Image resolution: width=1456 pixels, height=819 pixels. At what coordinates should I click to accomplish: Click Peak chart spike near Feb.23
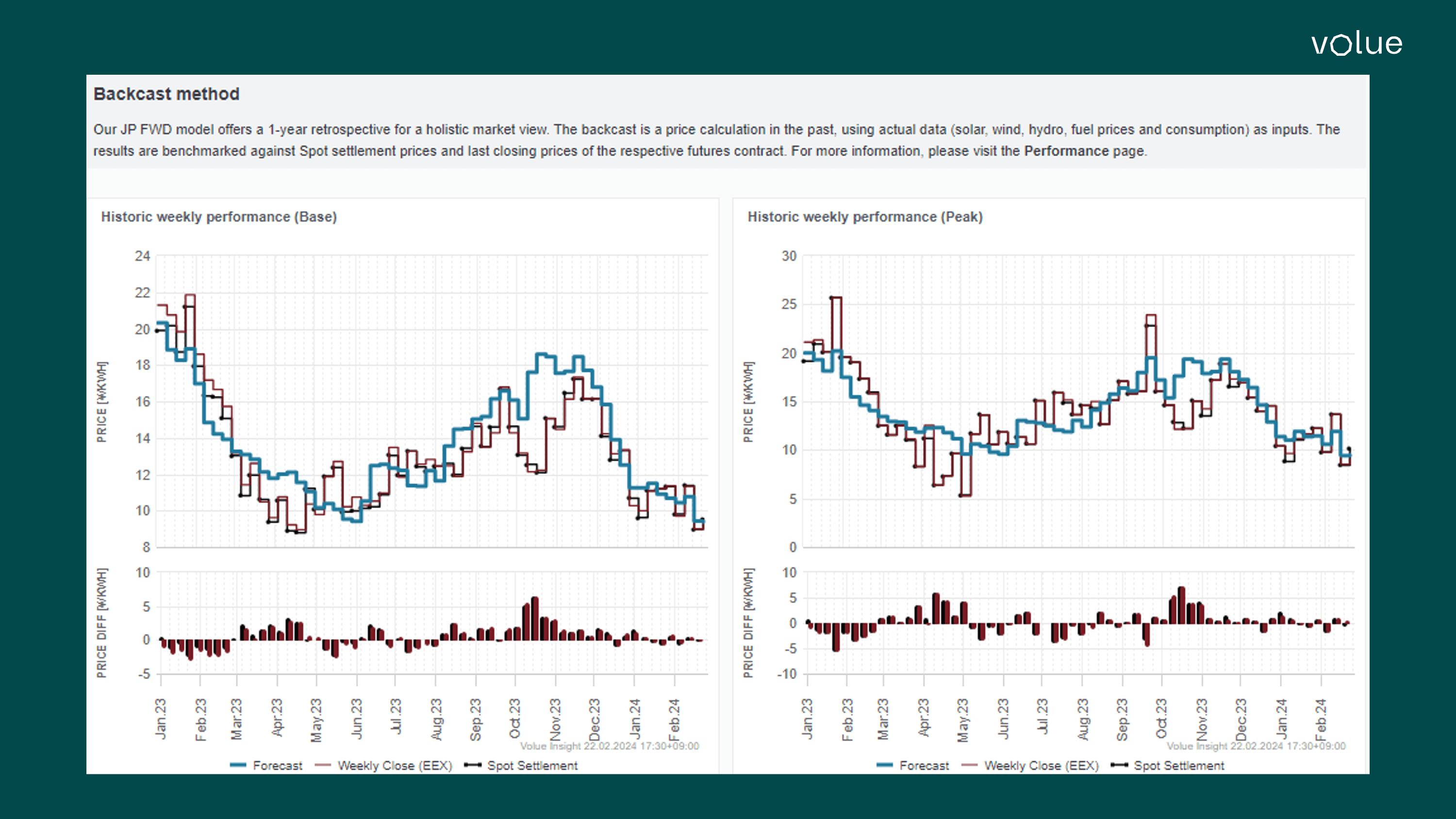click(x=837, y=298)
